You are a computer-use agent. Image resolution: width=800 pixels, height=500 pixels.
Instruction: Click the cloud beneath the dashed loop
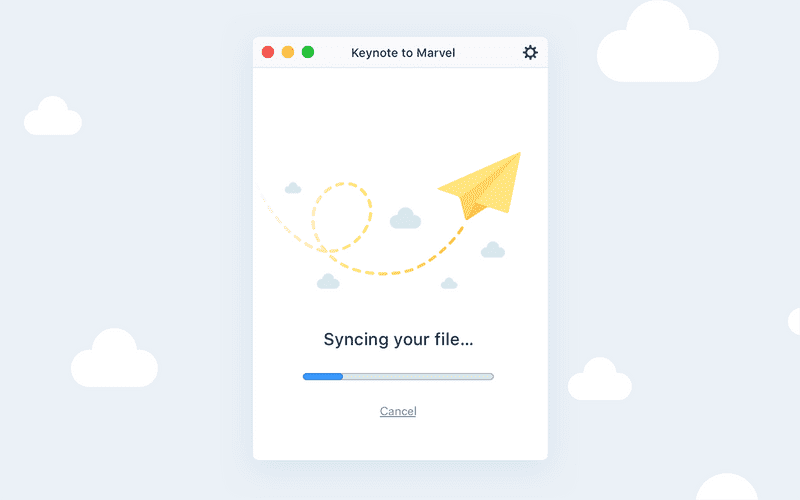pyautogui.click(x=328, y=282)
